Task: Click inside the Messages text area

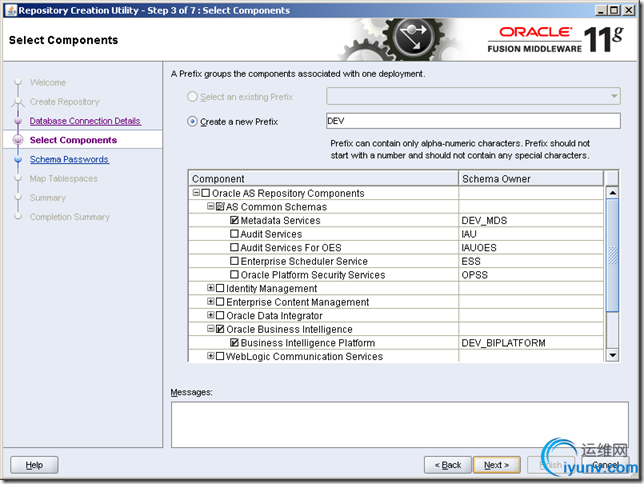Action: [x=400, y=424]
